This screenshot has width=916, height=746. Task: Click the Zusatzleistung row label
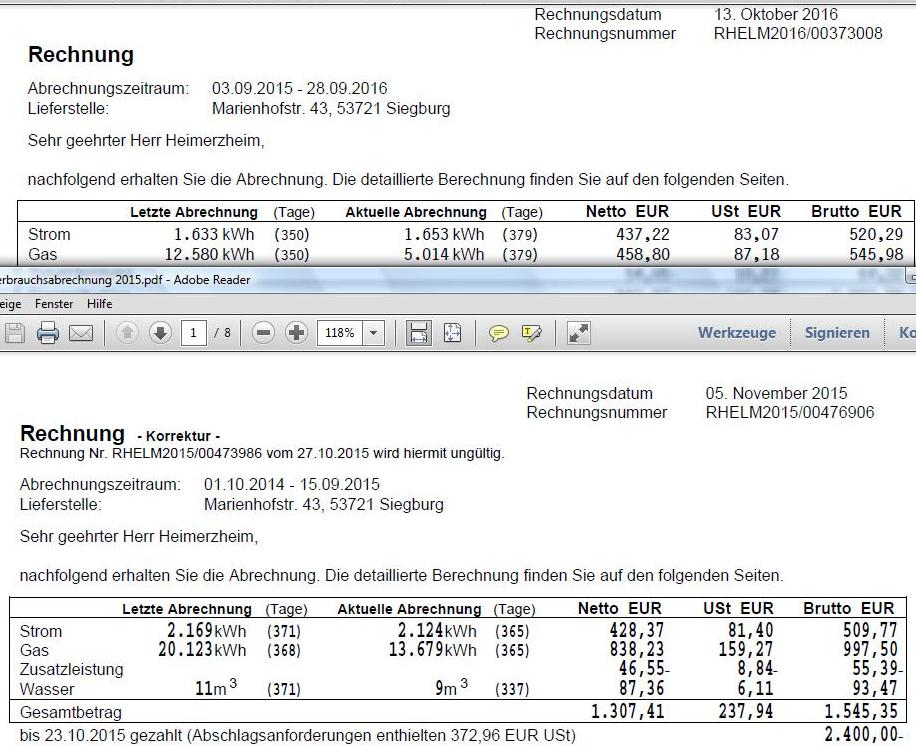71,669
